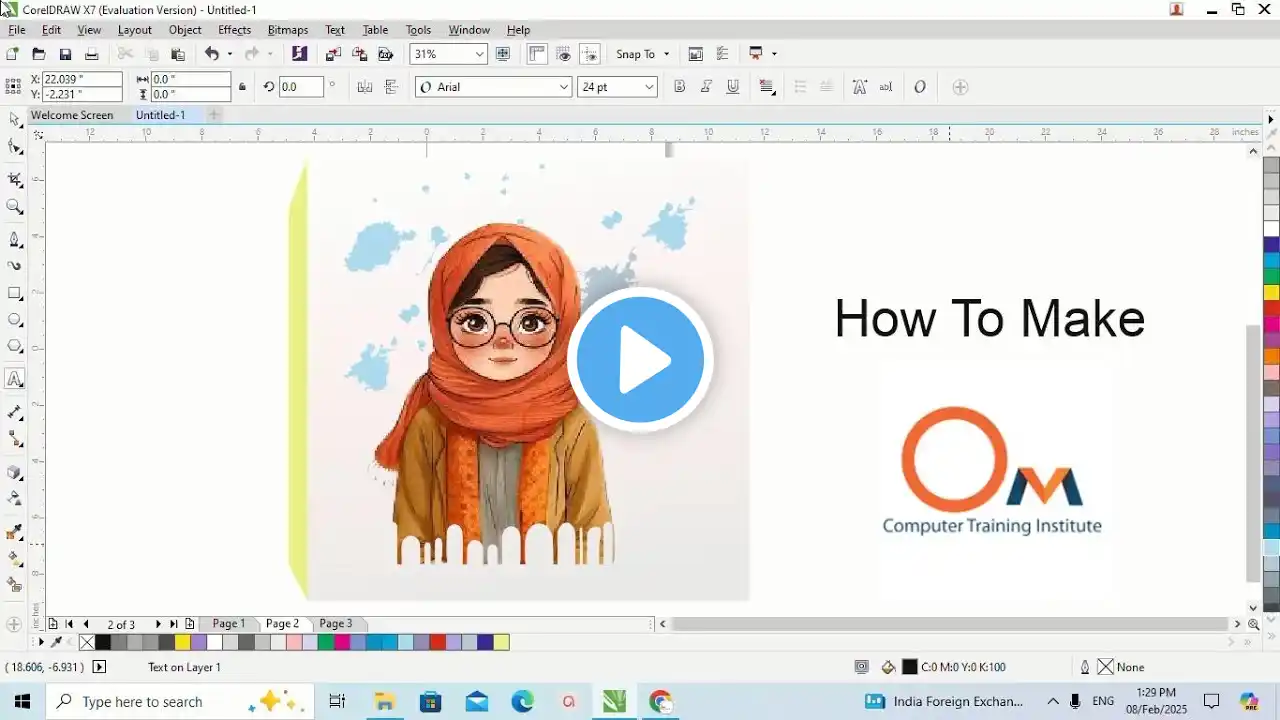Pick the yellow swatch in document palette
This screenshot has height=720, width=1280.
tap(182, 642)
